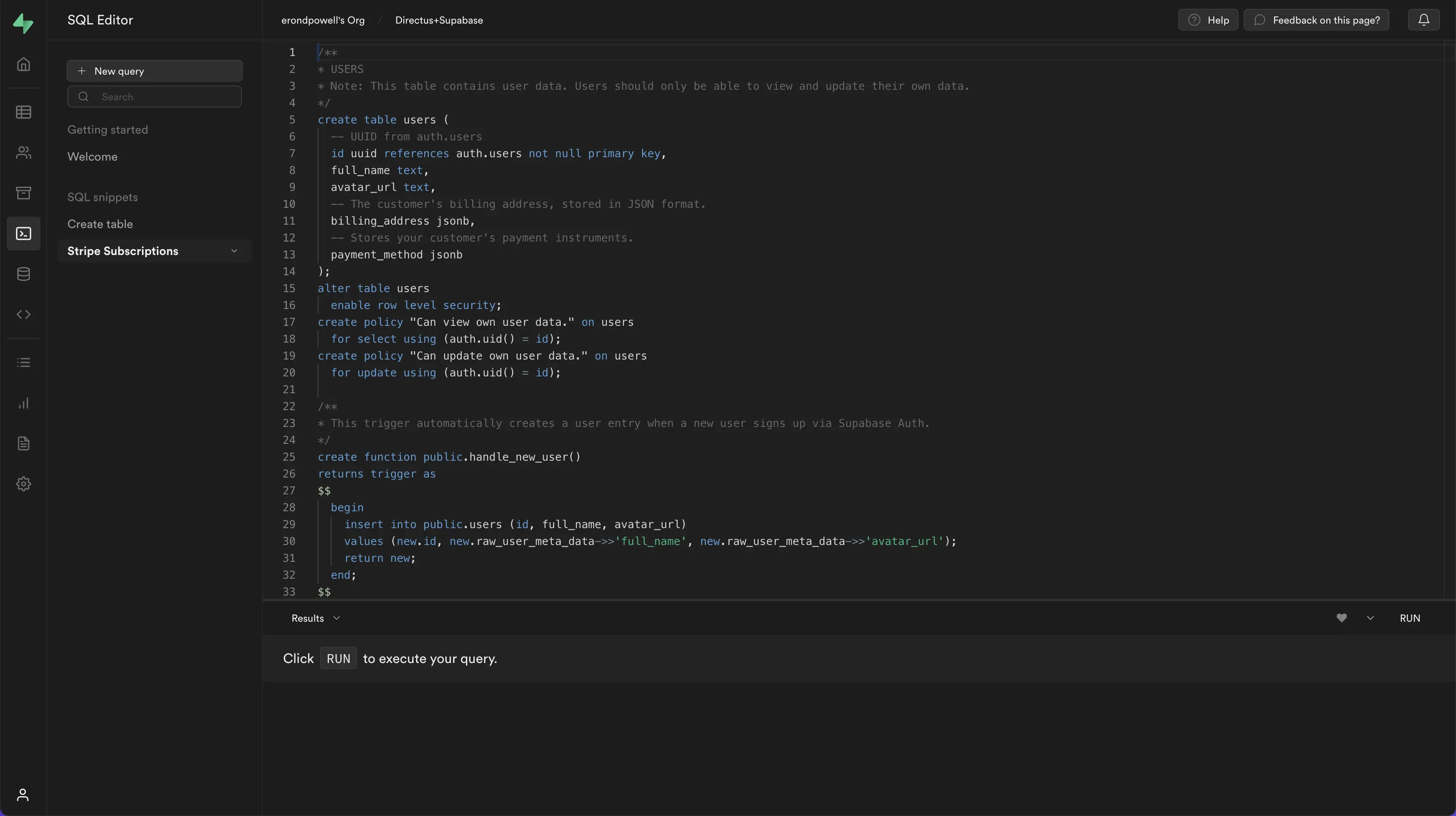Toggle the favorite heart icon
1456x816 pixels.
point(1341,618)
